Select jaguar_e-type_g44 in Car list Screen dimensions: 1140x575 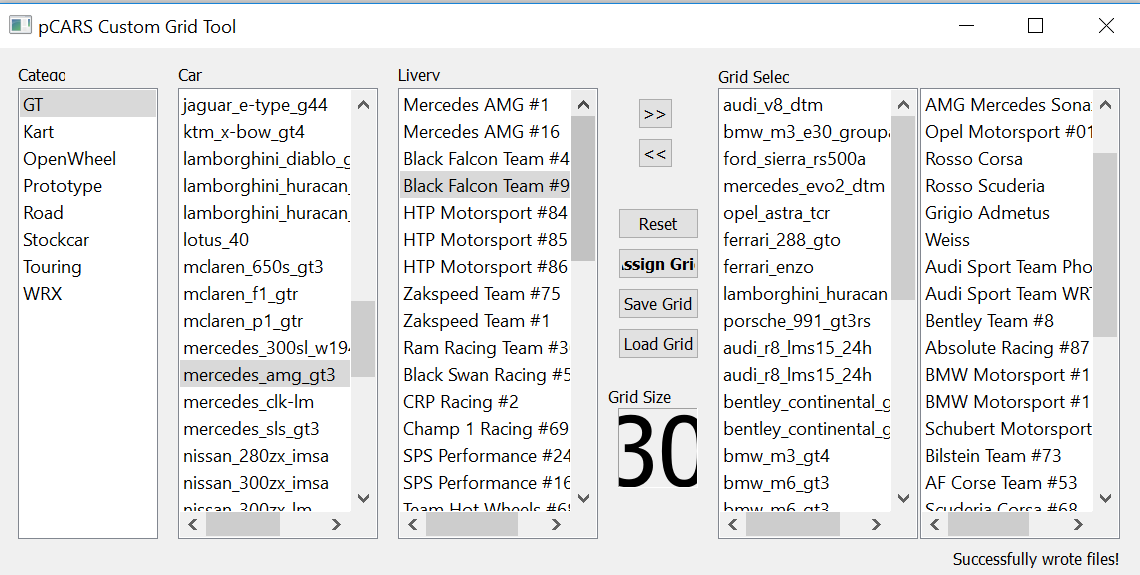pos(265,105)
